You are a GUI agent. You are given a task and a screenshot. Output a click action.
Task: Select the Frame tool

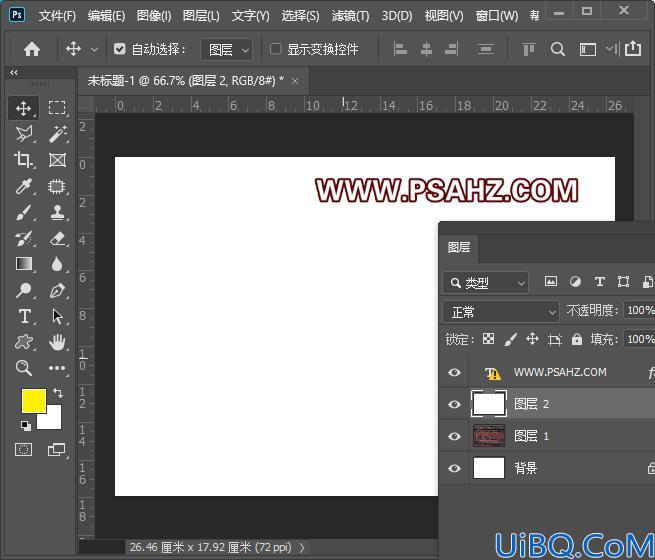click(x=57, y=160)
